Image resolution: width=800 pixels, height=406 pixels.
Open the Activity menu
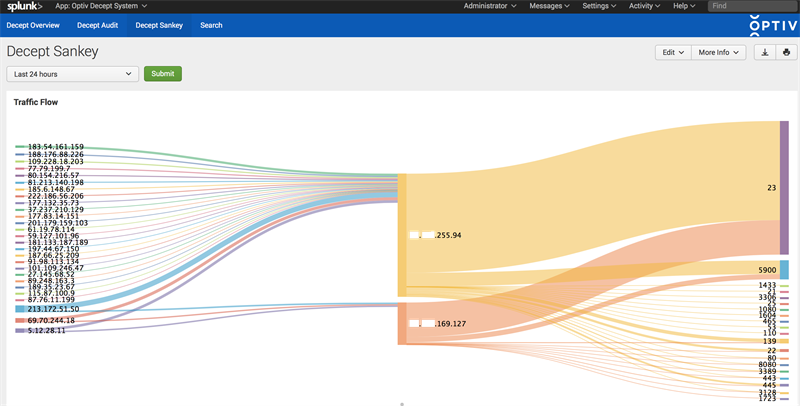653,6
